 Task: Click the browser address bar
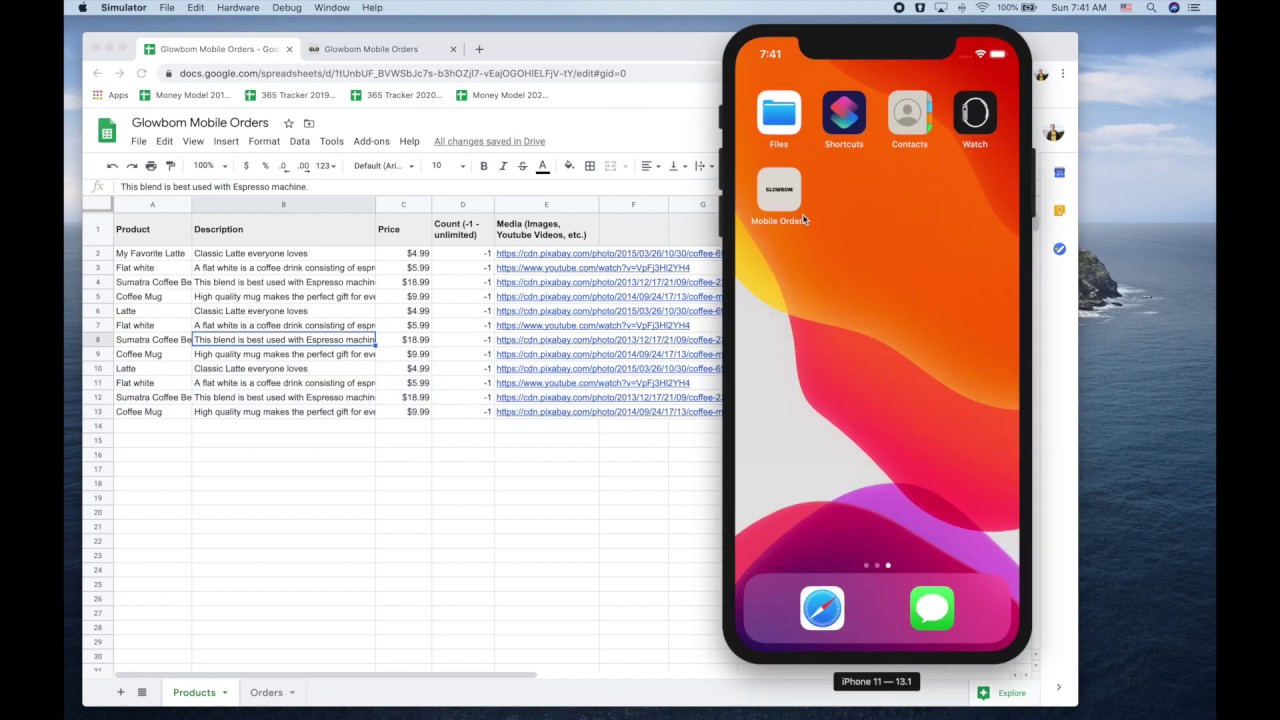click(440, 73)
